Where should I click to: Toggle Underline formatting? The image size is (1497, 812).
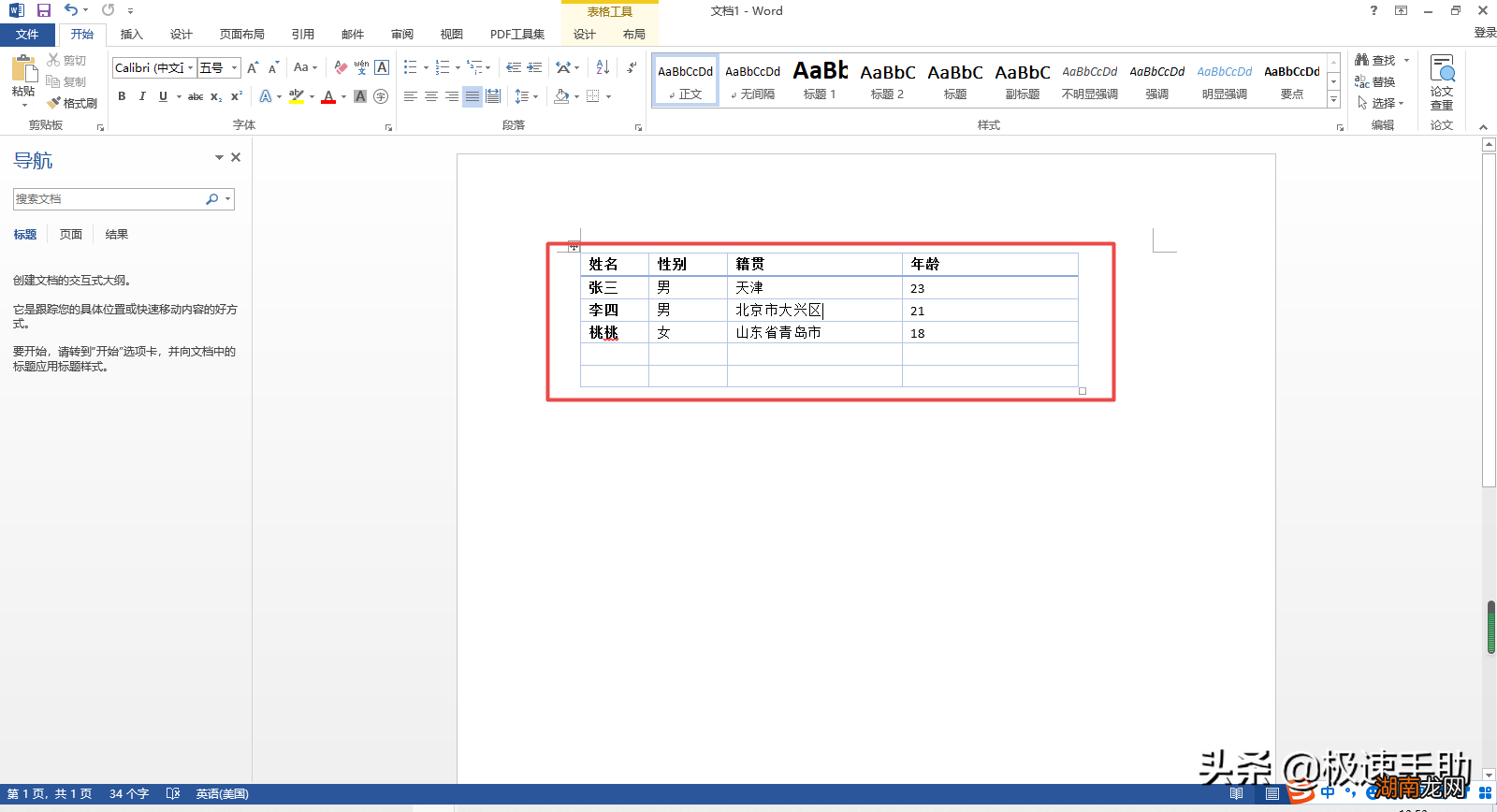(163, 96)
